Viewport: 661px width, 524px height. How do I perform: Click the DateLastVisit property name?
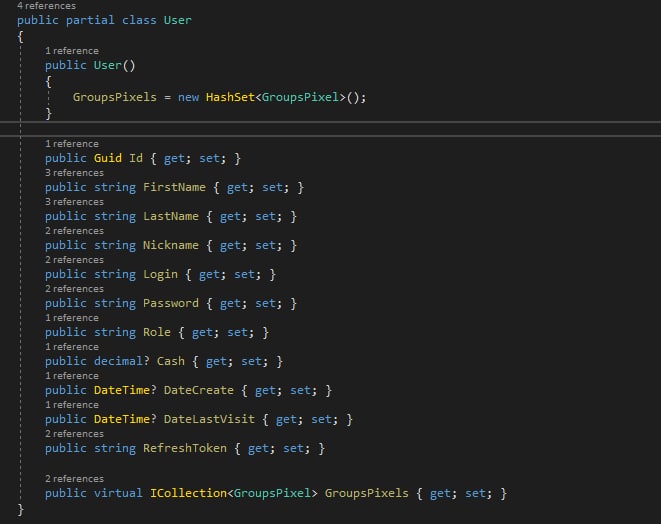209,419
